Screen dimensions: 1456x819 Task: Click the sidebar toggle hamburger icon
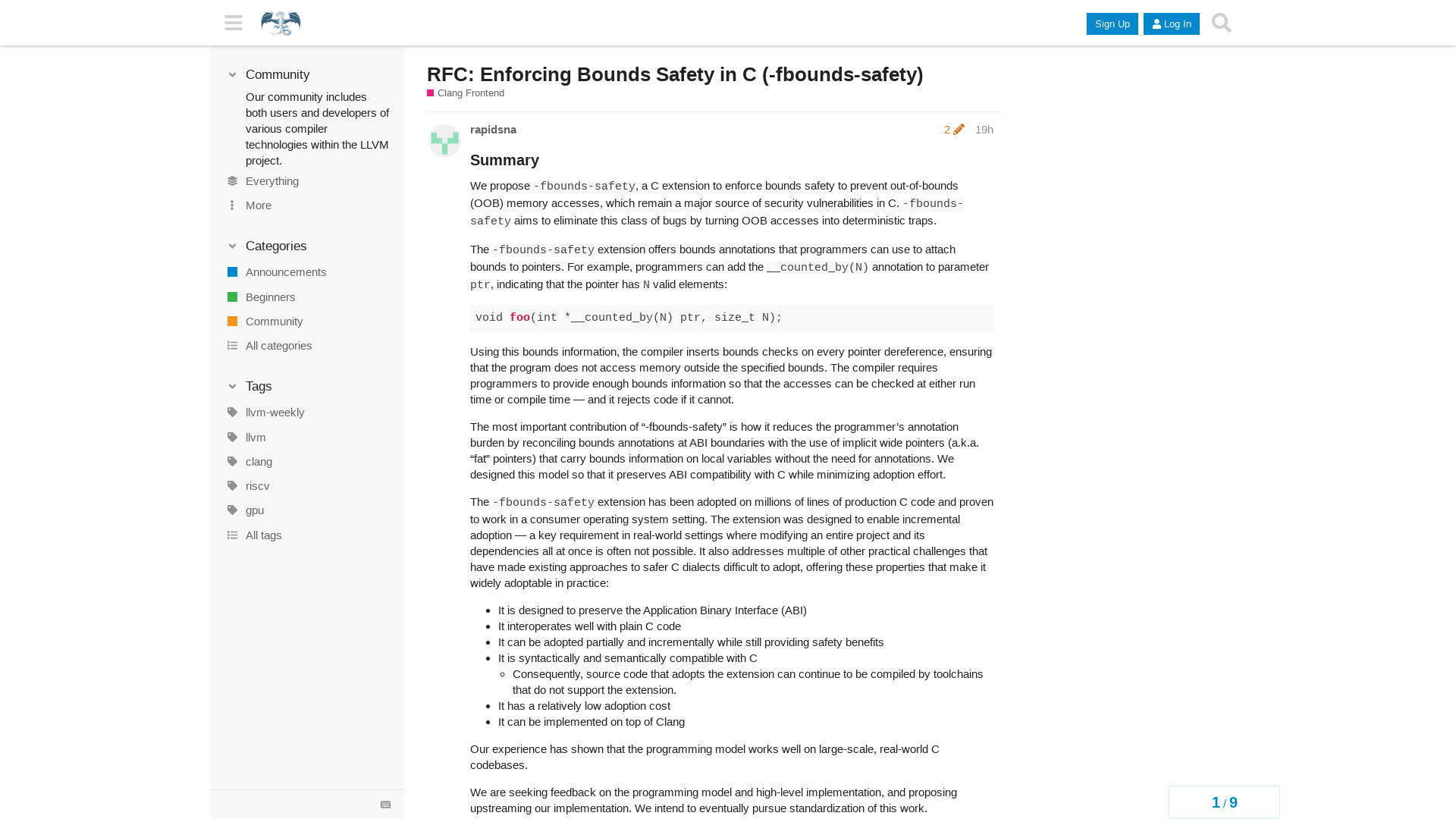[x=233, y=22]
